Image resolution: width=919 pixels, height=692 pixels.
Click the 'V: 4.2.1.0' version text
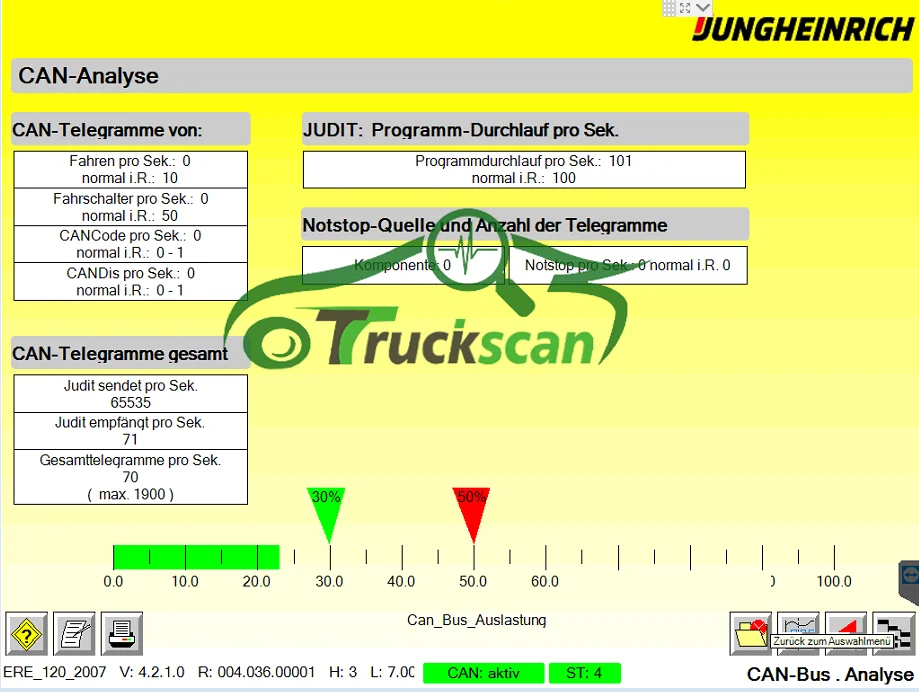click(x=152, y=672)
